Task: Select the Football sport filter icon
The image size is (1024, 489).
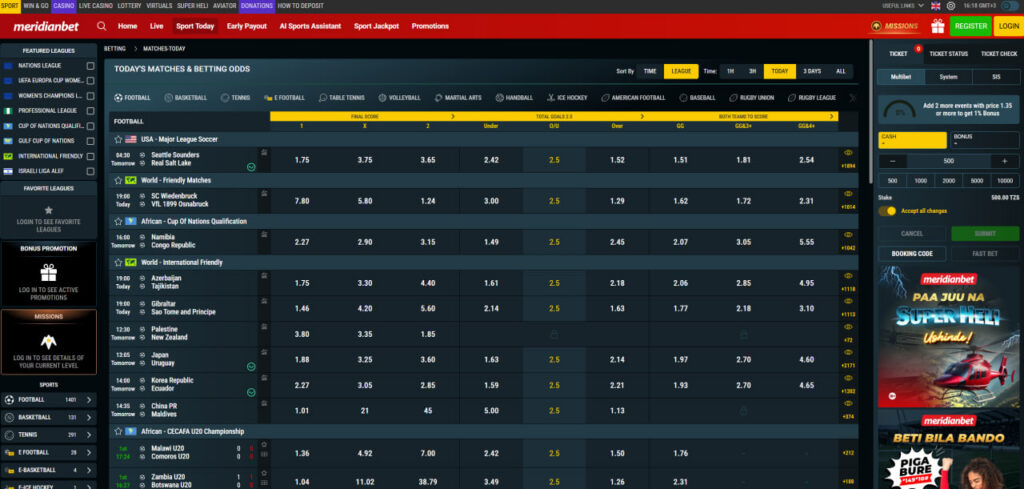Action: [x=118, y=98]
